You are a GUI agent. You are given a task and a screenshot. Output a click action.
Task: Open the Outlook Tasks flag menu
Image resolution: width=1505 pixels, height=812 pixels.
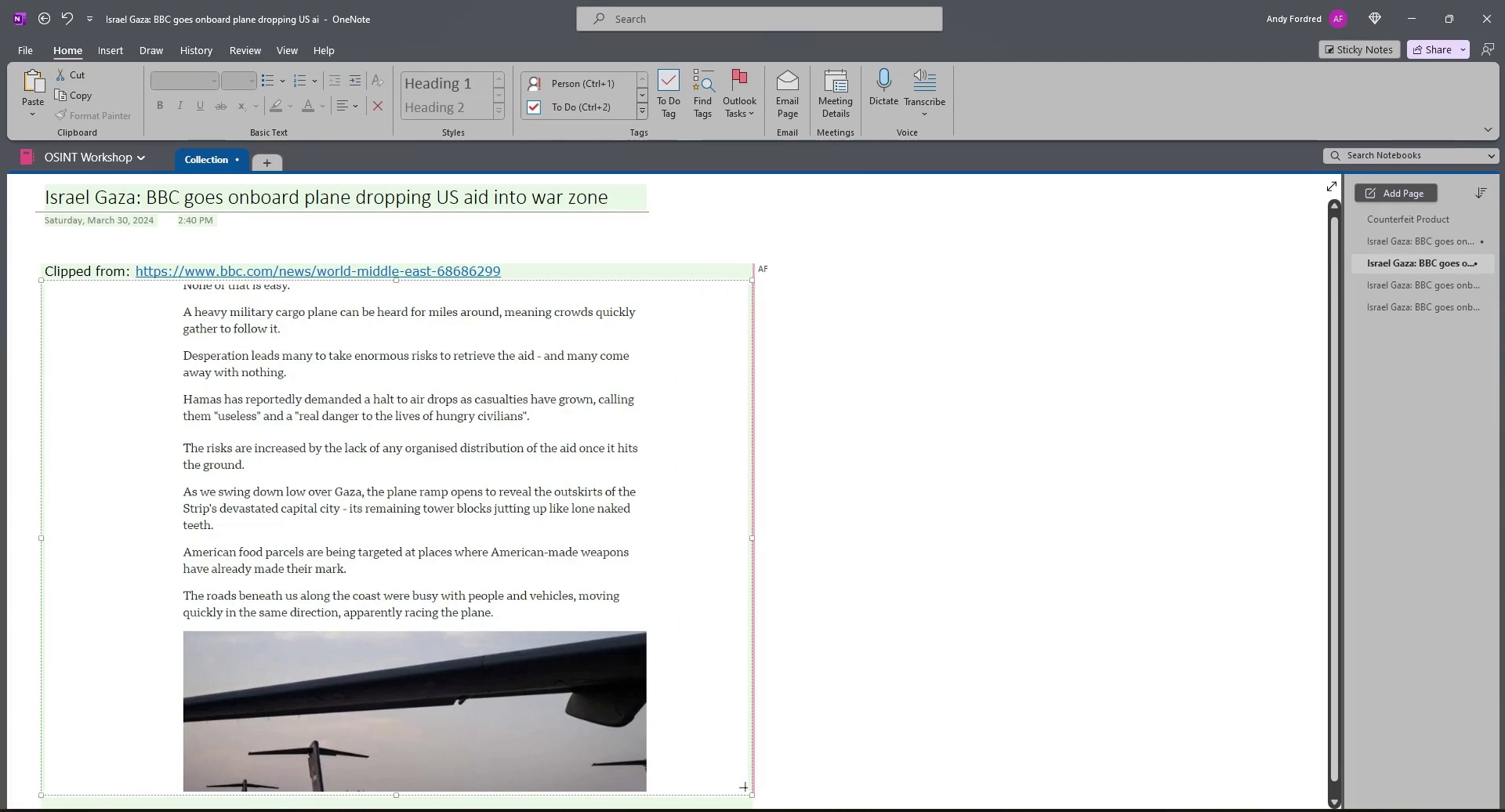[x=739, y=93]
